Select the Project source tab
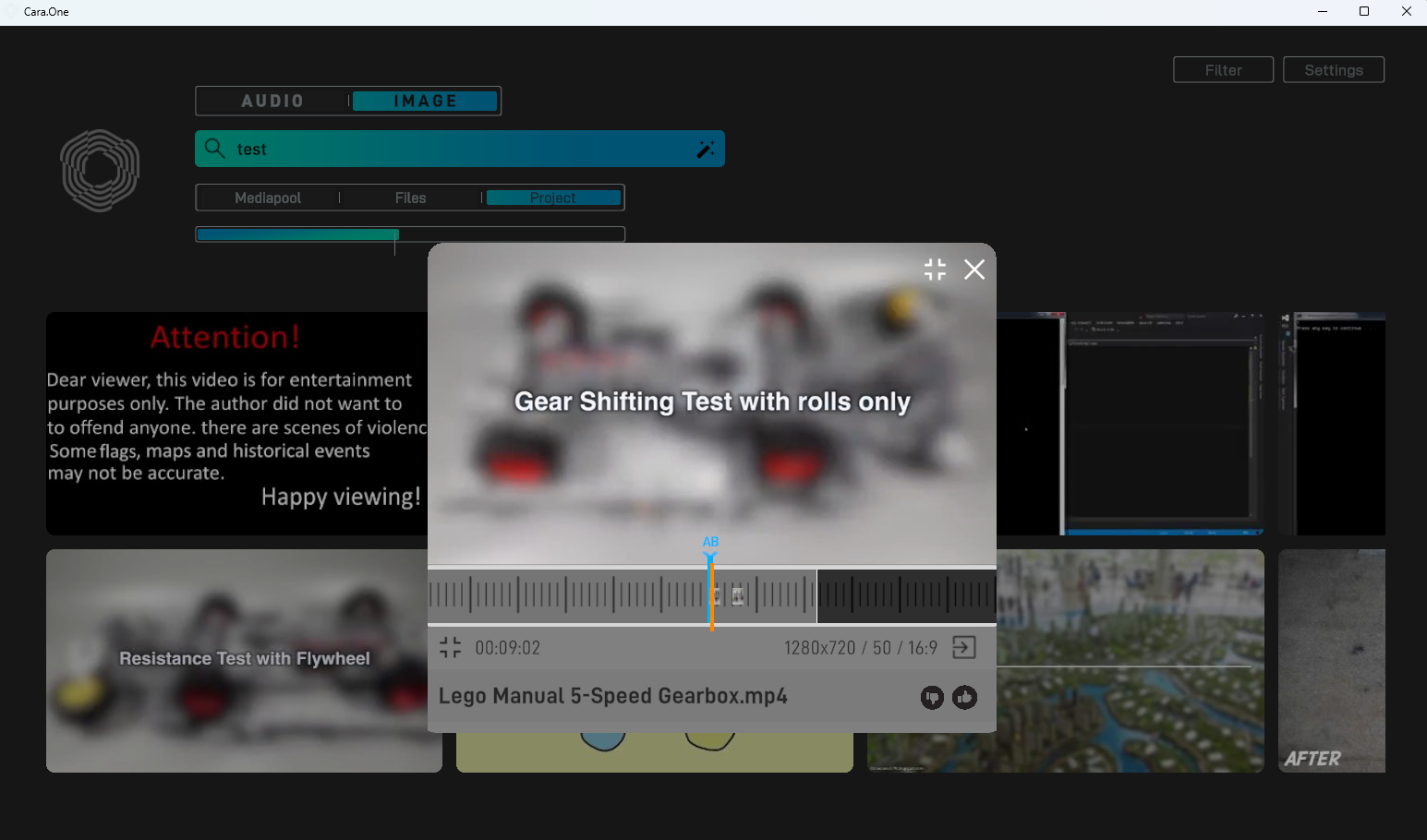Image resolution: width=1427 pixels, height=840 pixels. [553, 198]
